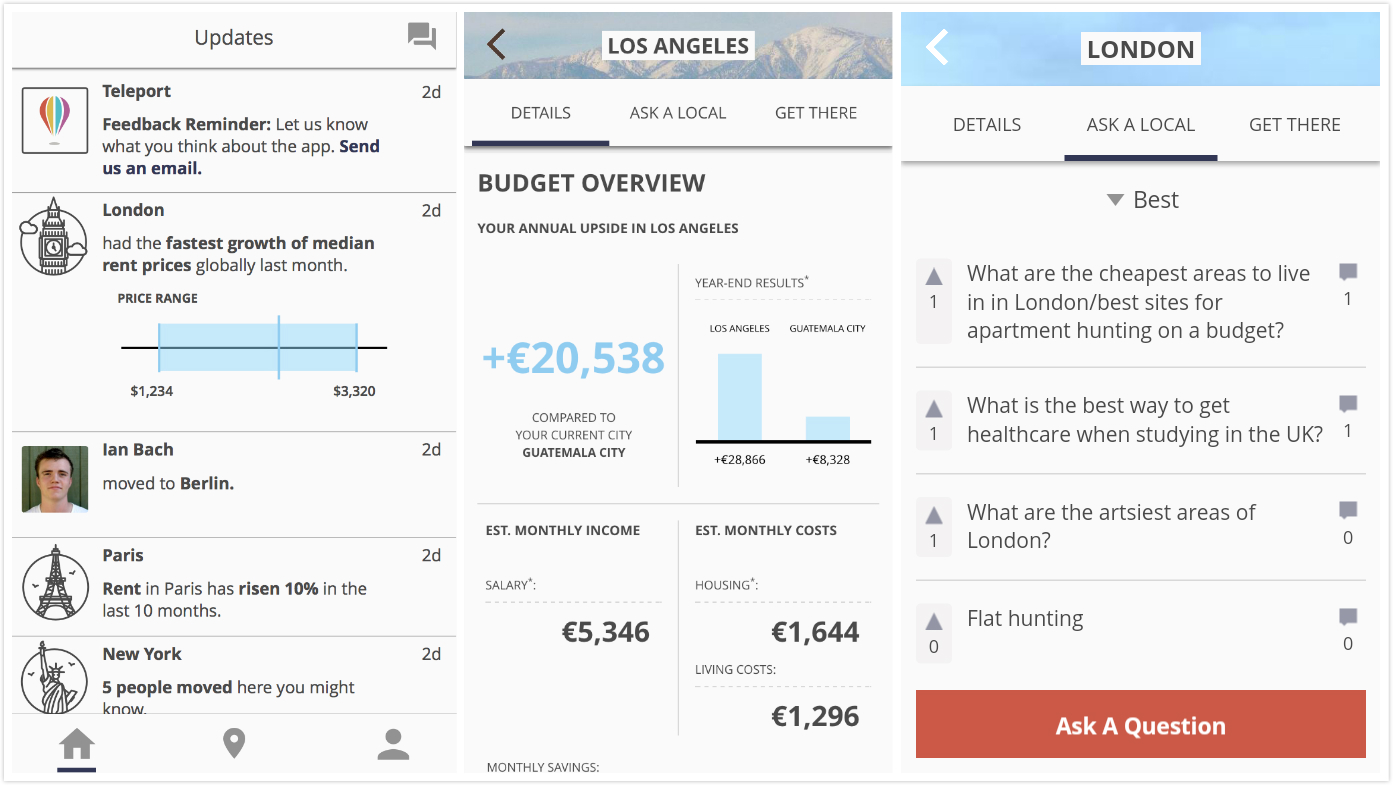Click the London price range bar
The height and width of the screenshot is (785, 1393).
[x=258, y=347]
